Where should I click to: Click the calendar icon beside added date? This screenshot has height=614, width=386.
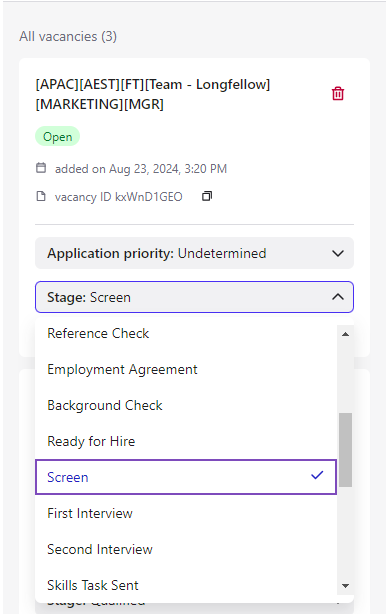point(41,168)
